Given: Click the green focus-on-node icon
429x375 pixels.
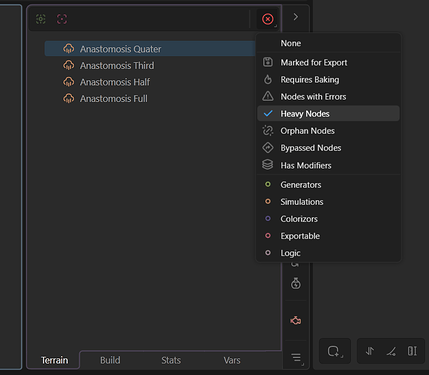Looking at the screenshot, I should 41,19.
